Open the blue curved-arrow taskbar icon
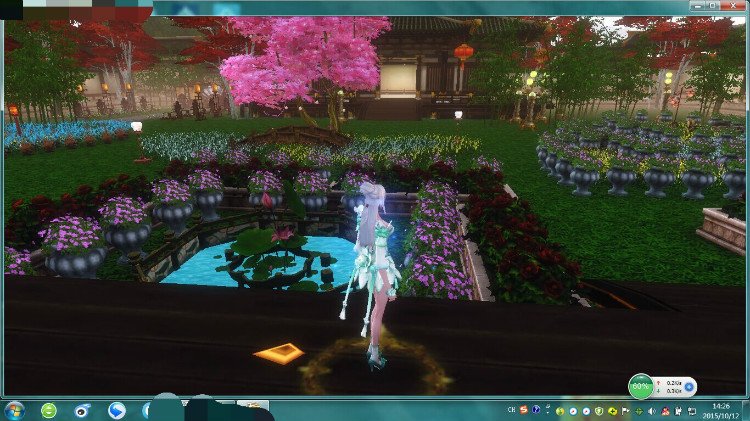750x421 pixels. (x=117, y=410)
